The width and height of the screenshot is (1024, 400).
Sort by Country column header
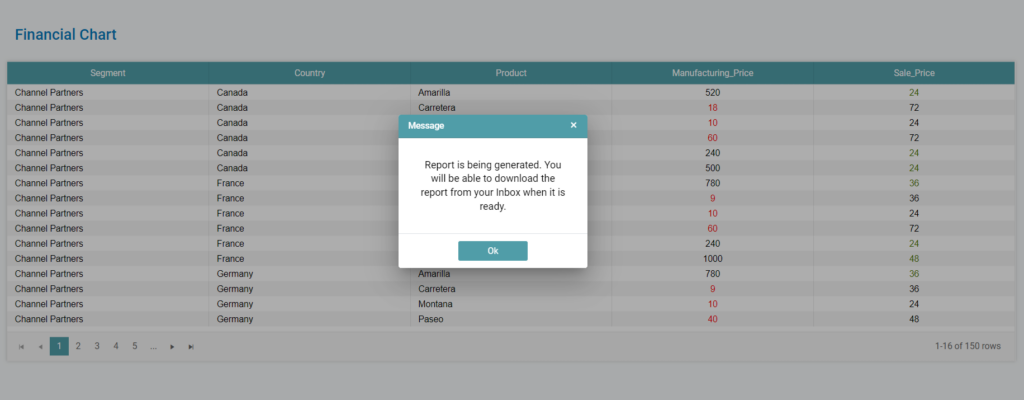[309, 73]
